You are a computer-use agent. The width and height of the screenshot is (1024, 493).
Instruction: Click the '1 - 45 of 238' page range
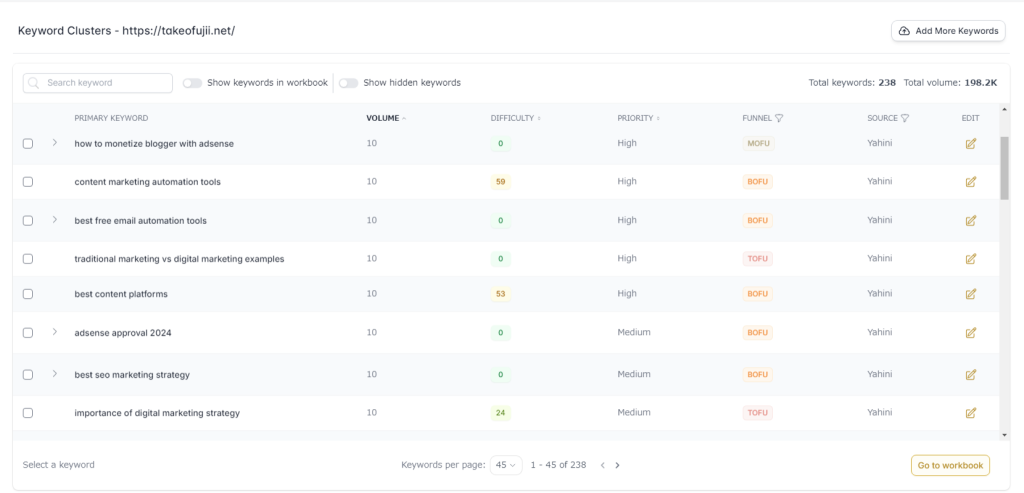(x=558, y=465)
